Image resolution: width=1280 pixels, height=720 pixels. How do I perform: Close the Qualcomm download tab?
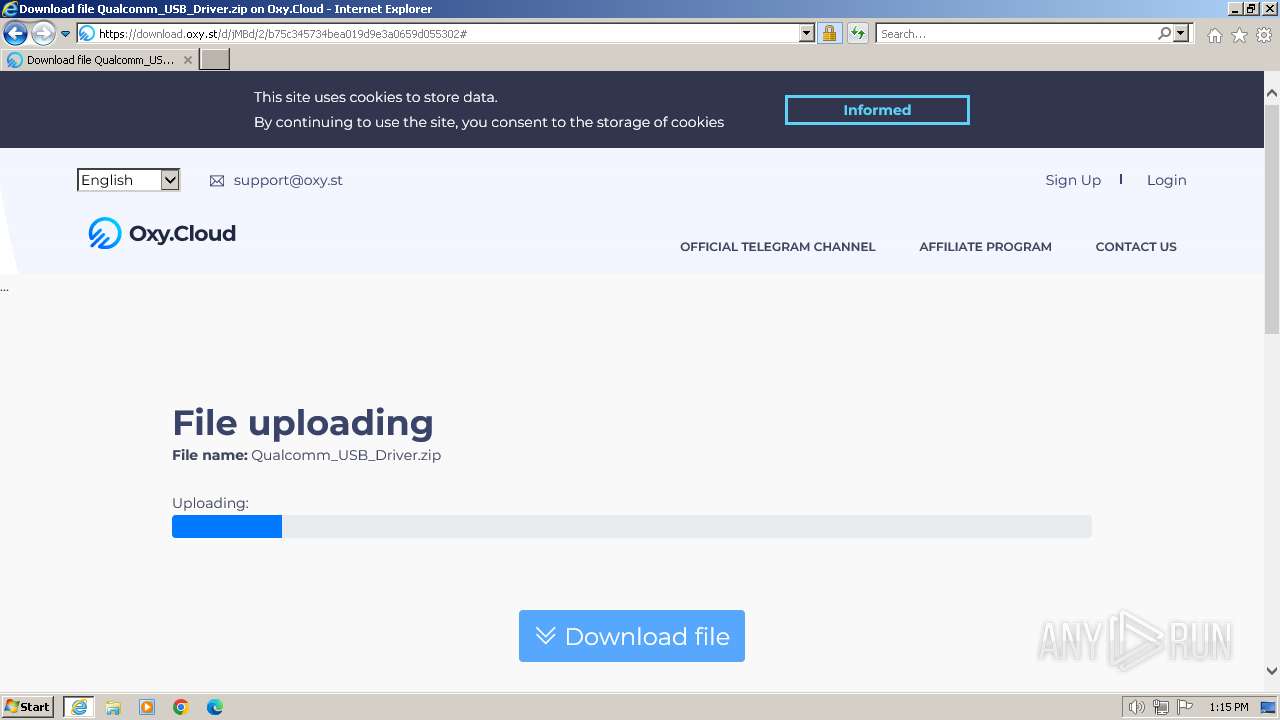(x=187, y=60)
